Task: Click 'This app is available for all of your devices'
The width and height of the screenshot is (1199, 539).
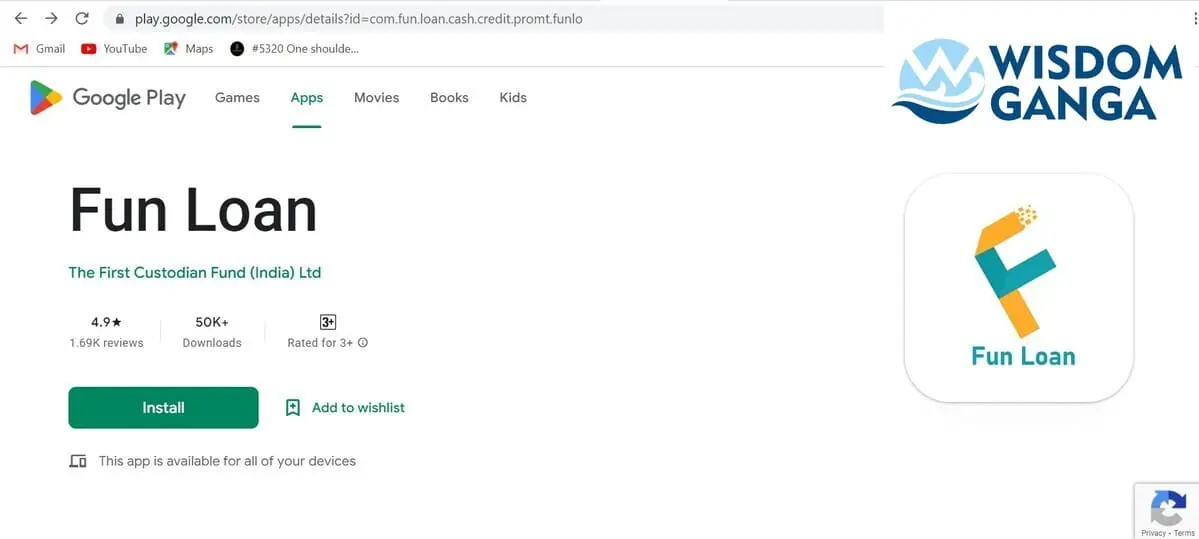Action: [x=227, y=461]
